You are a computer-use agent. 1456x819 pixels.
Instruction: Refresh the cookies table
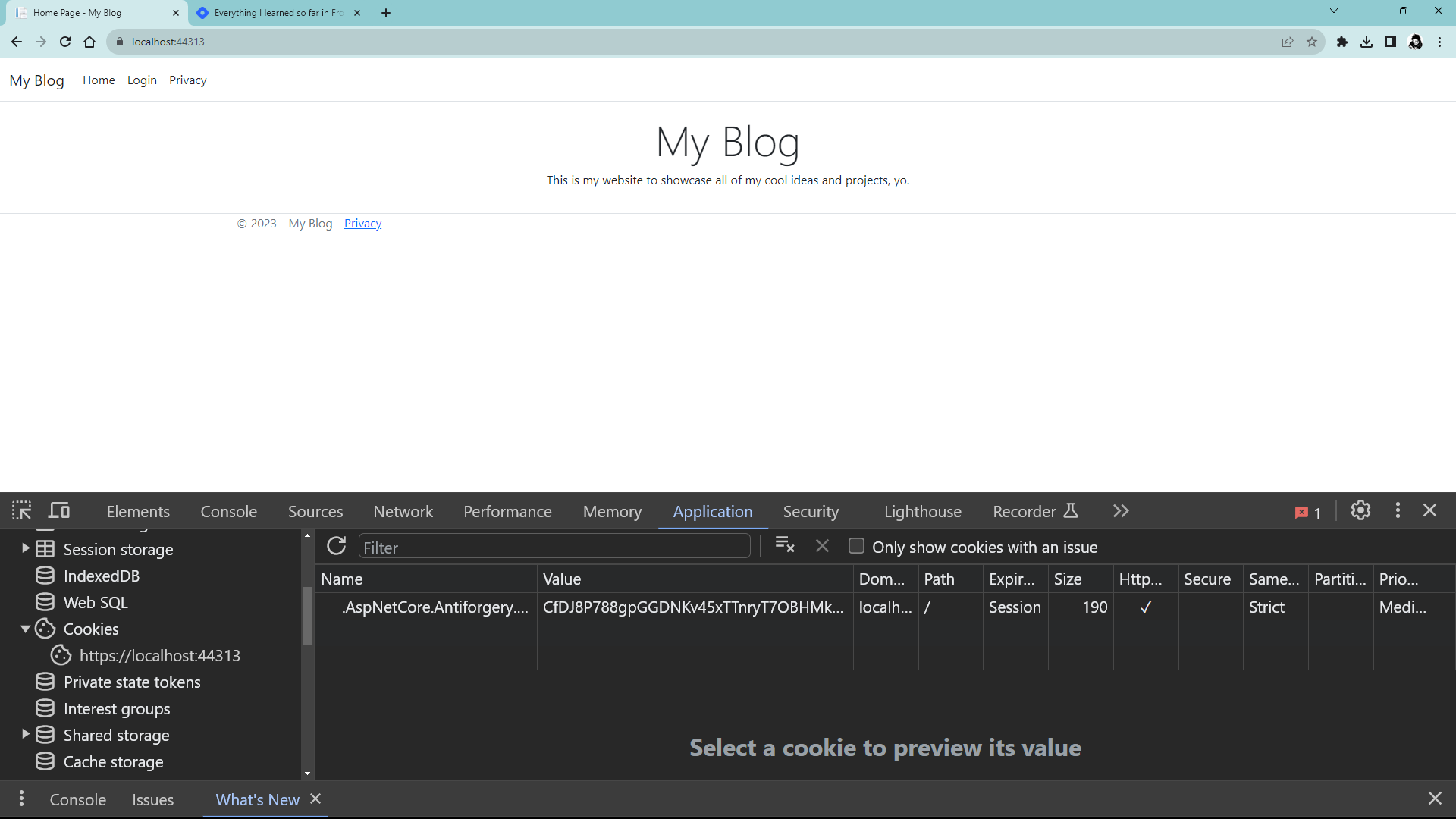[336, 547]
